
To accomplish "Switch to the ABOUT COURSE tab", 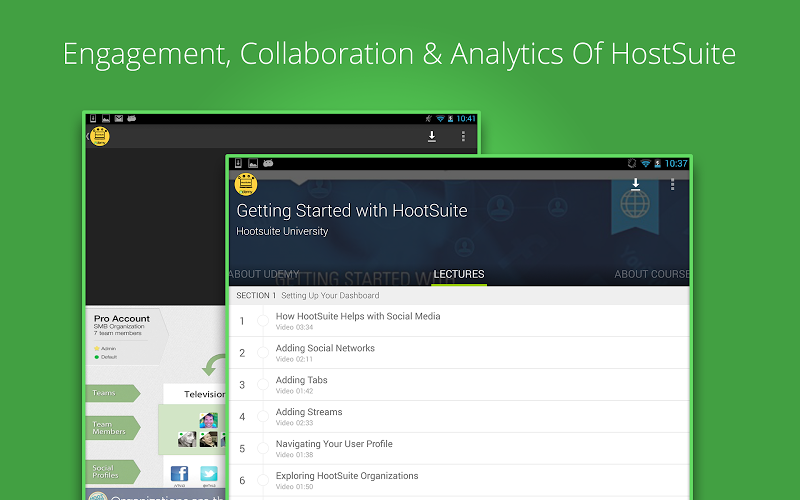I will pyautogui.click(x=652, y=274).
